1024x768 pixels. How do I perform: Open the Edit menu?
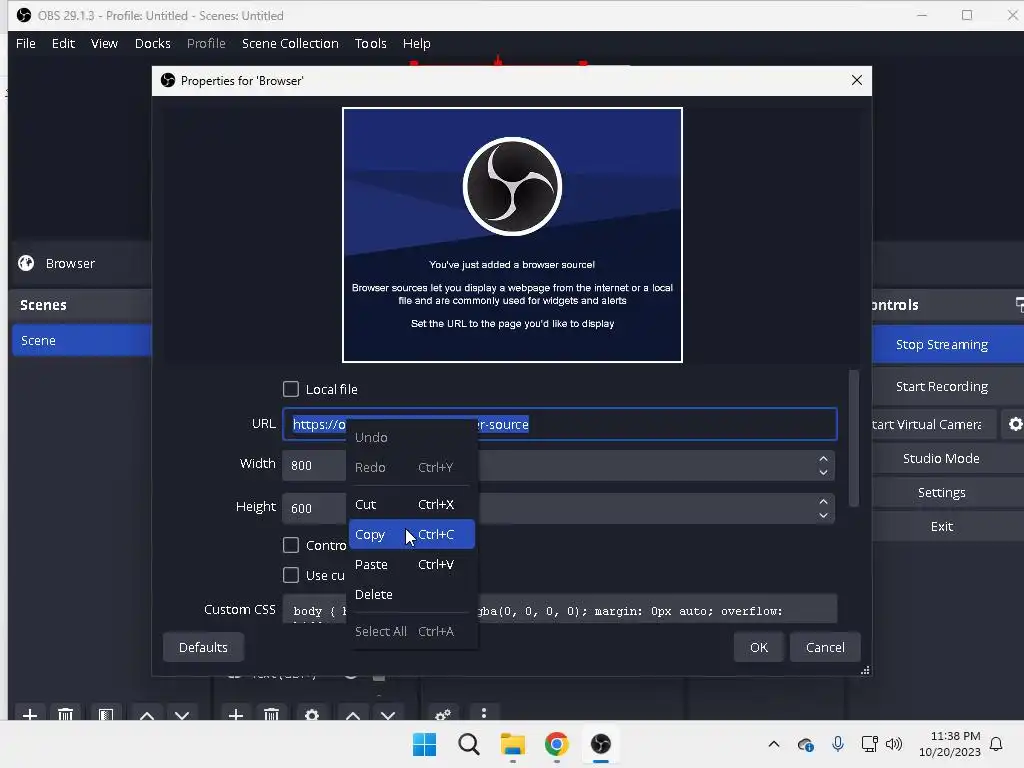[63, 43]
